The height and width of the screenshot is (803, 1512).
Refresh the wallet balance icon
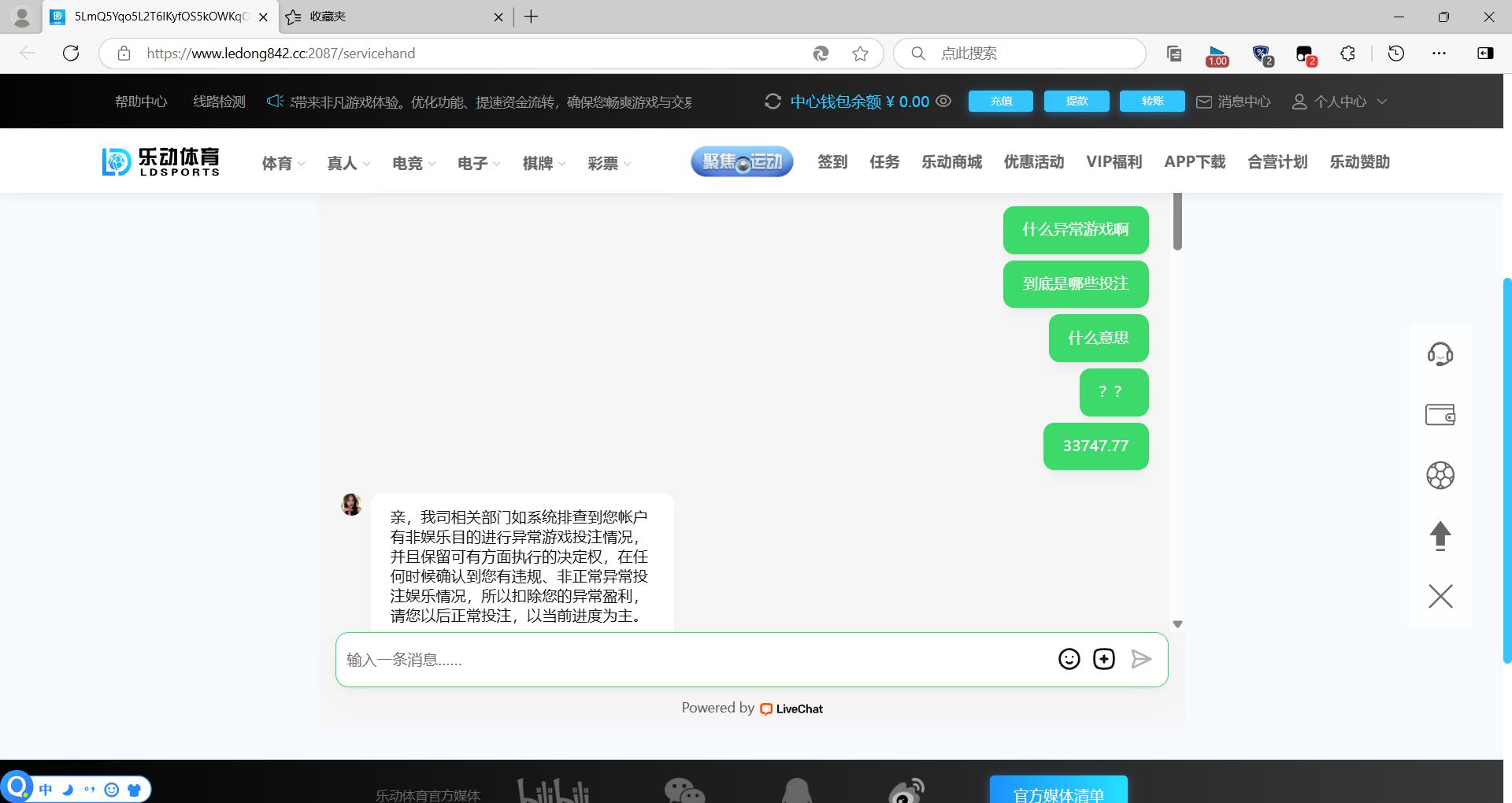point(773,102)
